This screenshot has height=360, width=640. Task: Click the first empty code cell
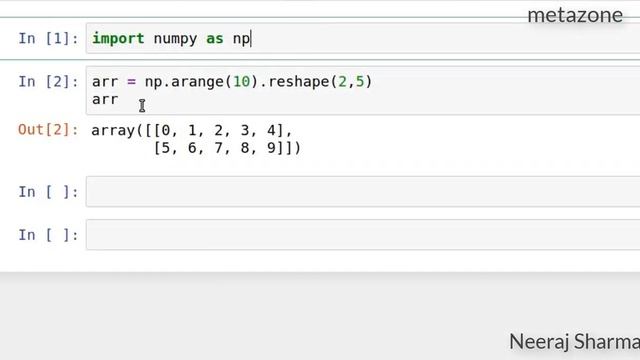(363, 191)
